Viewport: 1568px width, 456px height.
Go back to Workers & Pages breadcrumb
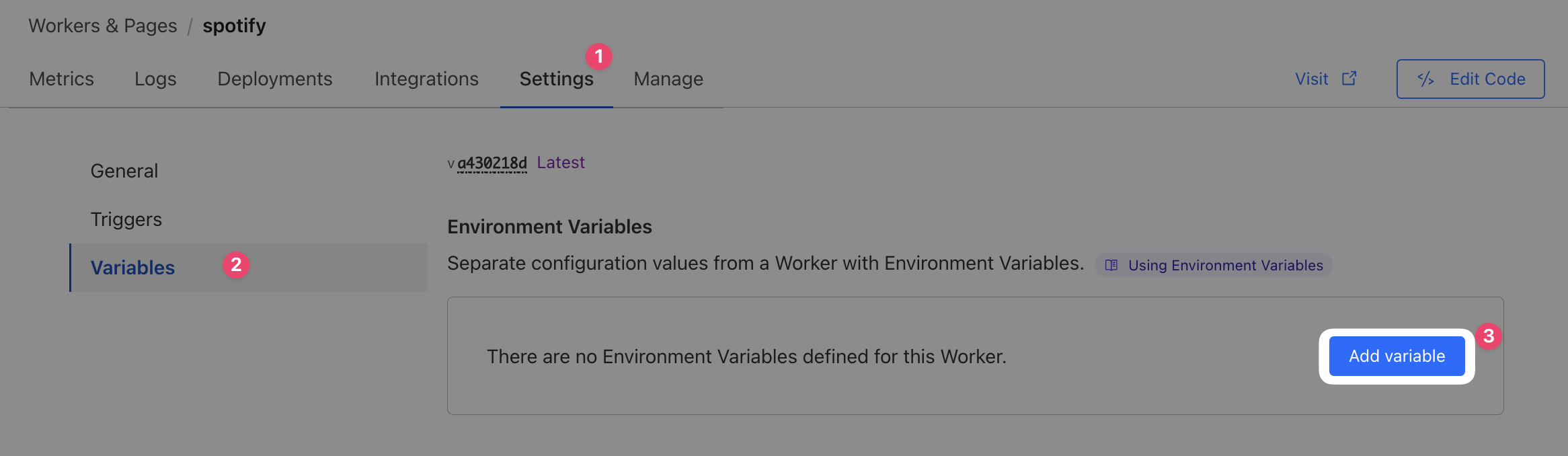[x=102, y=26]
